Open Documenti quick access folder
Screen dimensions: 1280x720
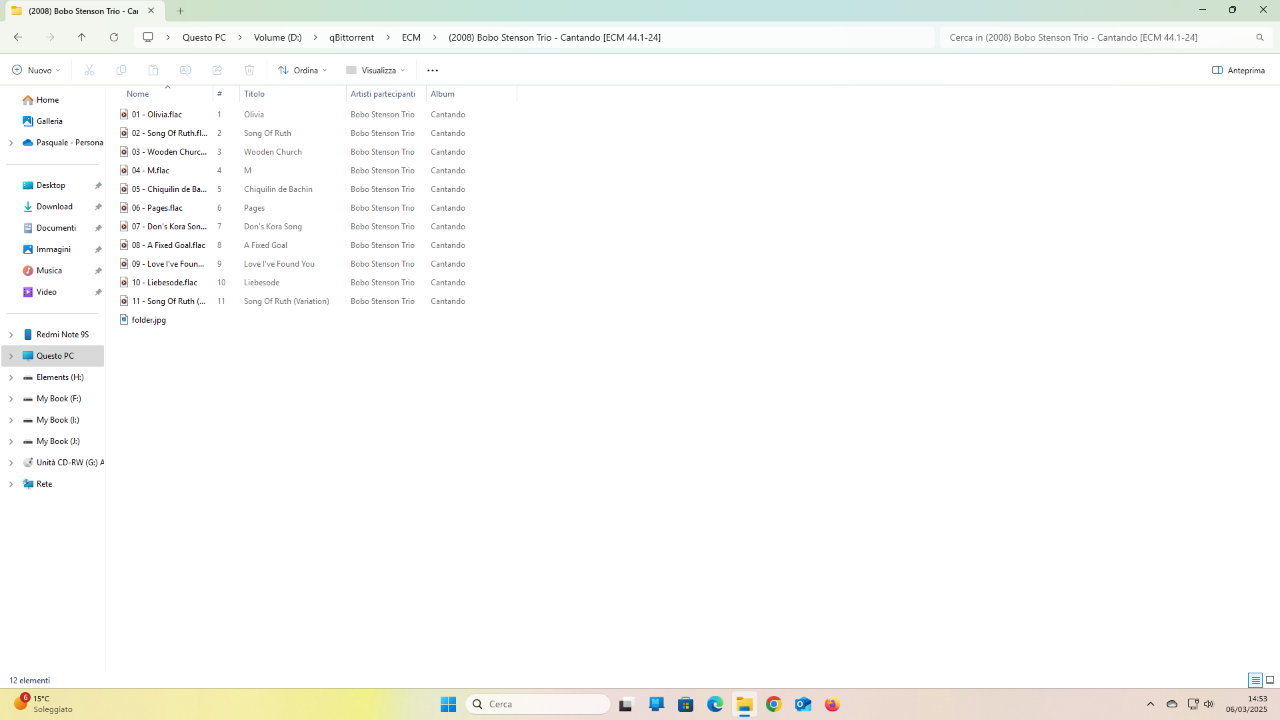click(56, 228)
